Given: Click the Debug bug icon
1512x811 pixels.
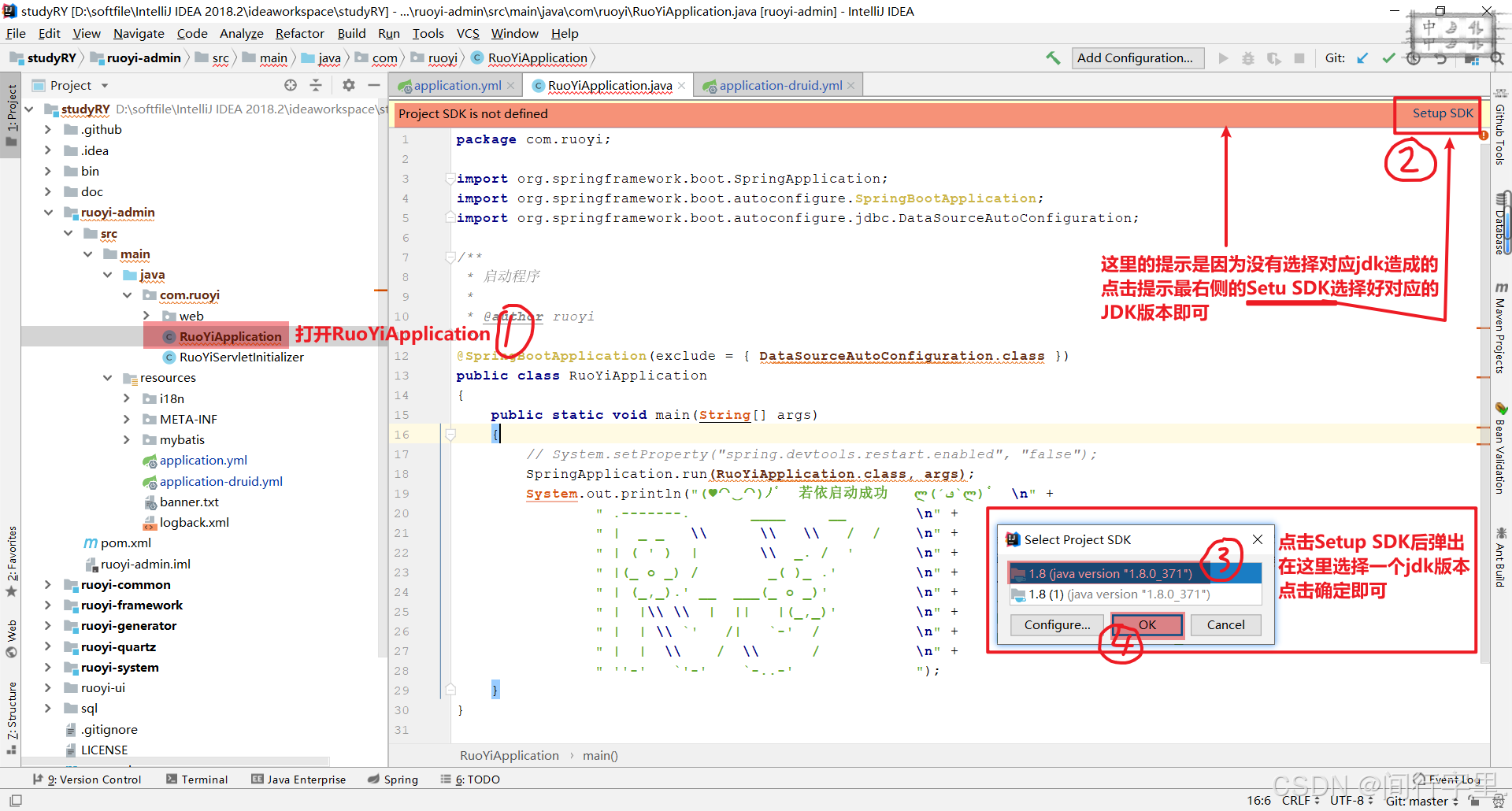Looking at the screenshot, I should point(1248,58).
